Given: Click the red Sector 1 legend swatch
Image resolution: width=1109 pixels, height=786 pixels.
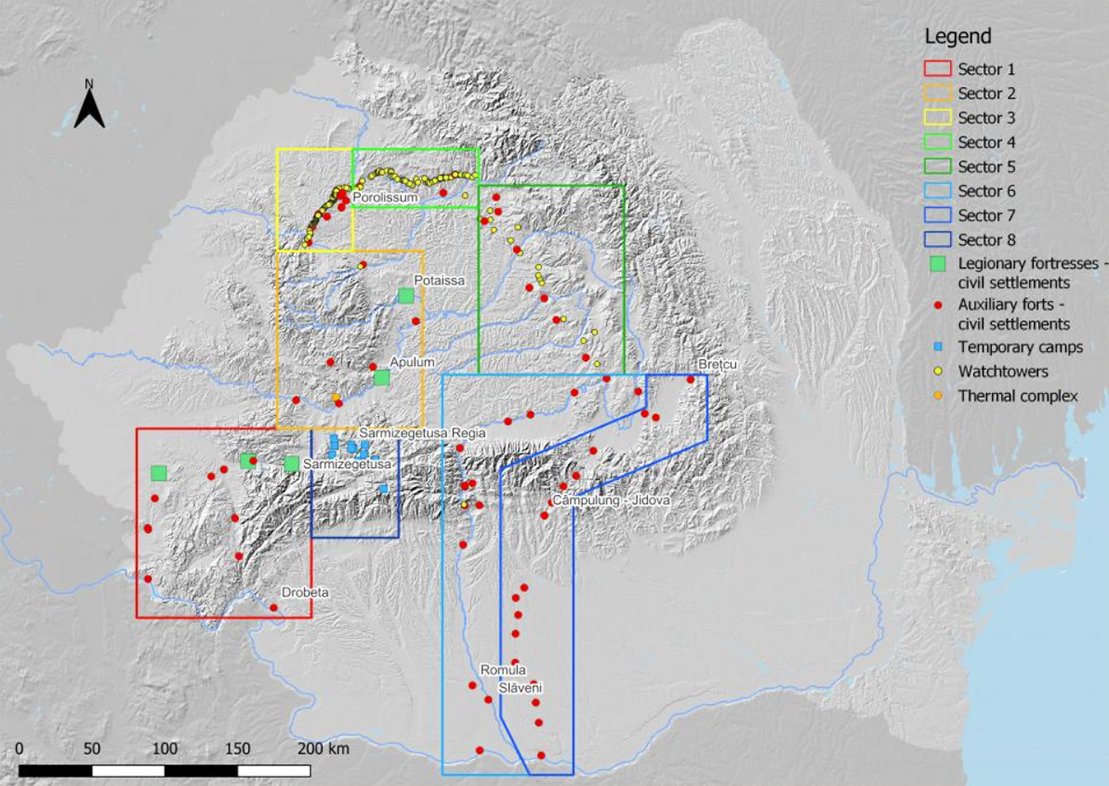Looking at the screenshot, I should [x=937, y=69].
